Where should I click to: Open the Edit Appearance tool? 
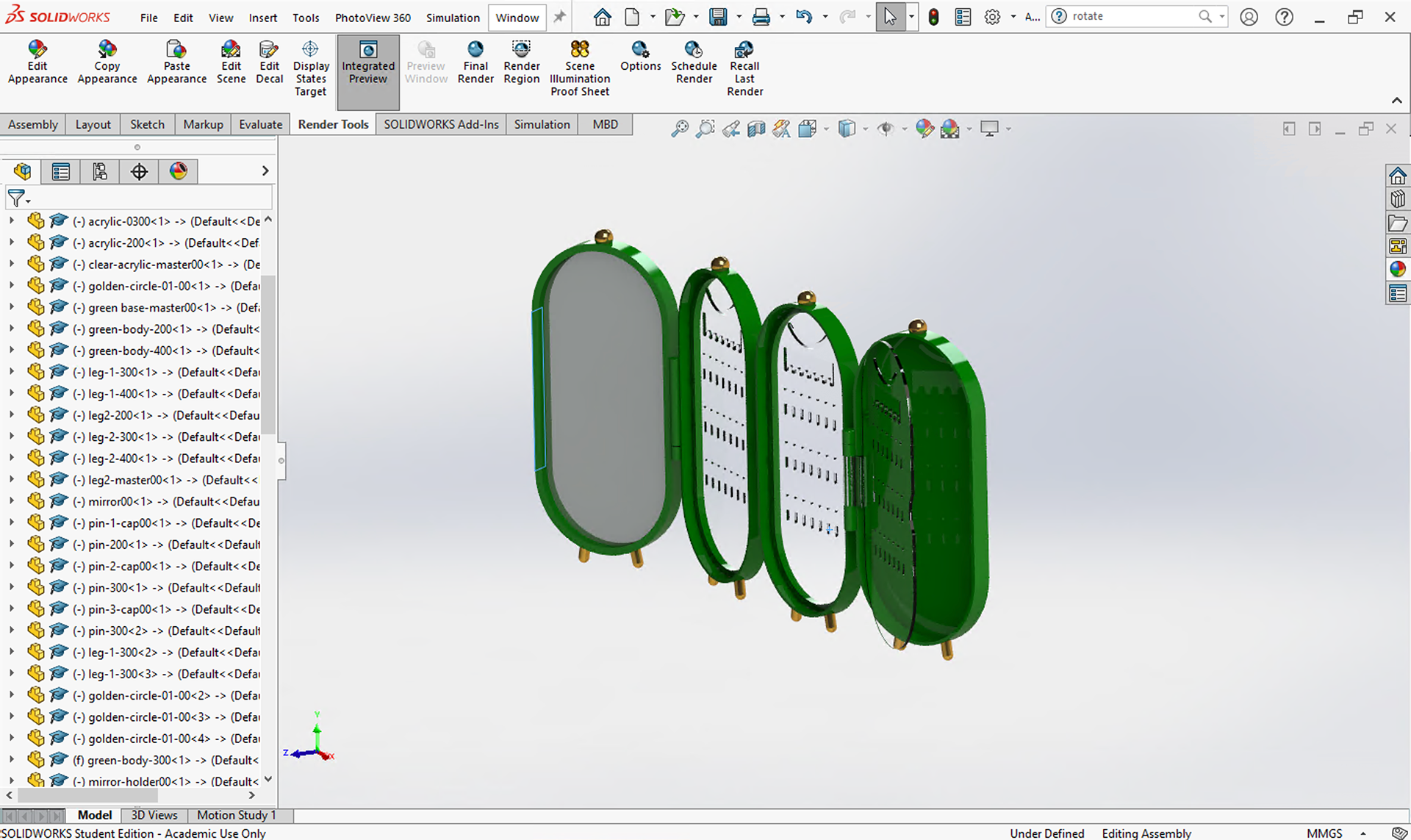coord(37,63)
